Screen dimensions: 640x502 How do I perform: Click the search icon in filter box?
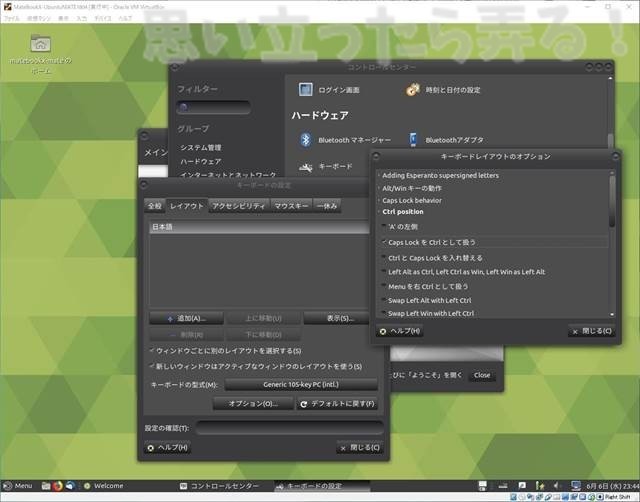click(x=183, y=107)
